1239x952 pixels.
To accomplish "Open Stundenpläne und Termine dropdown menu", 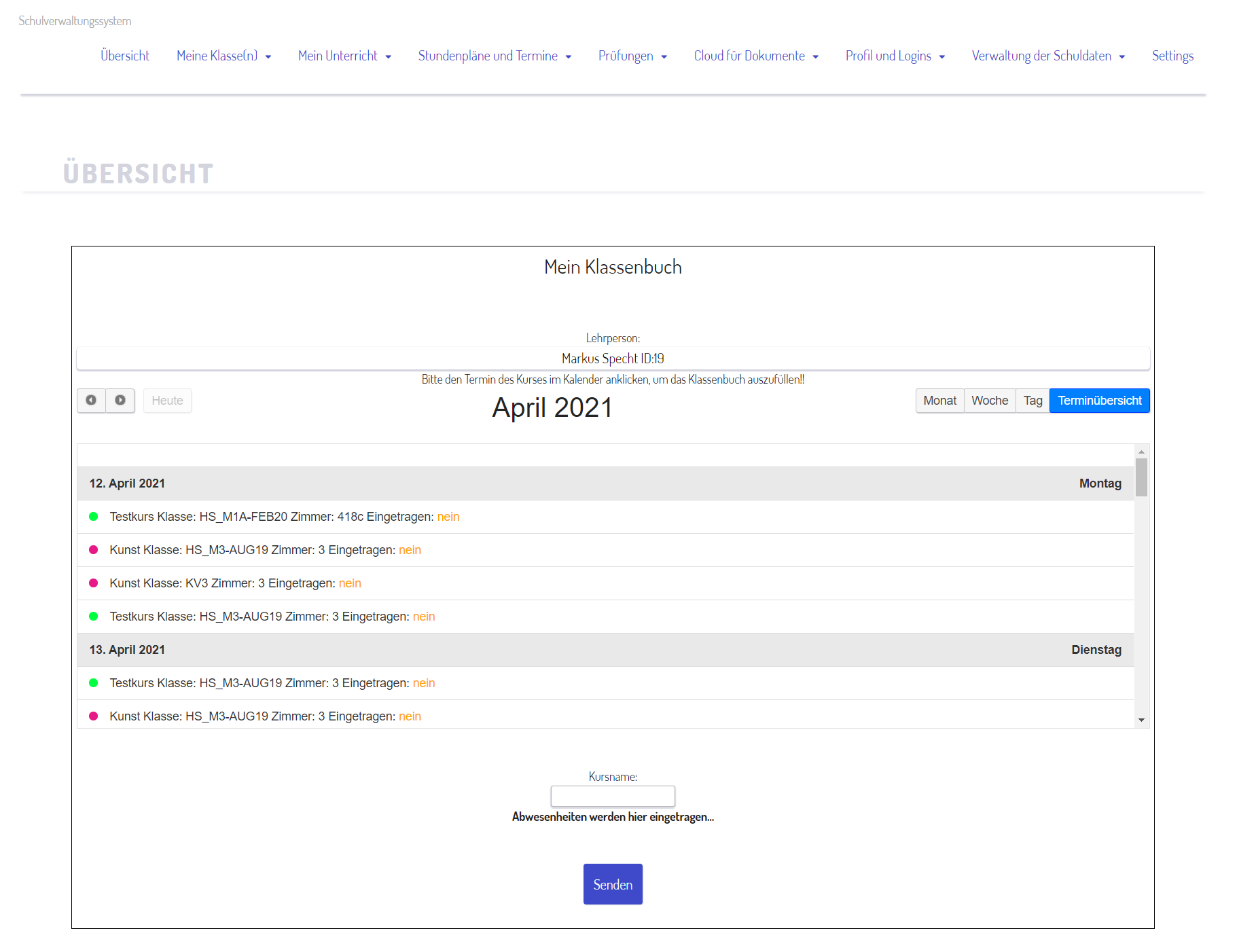I will [495, 56].
